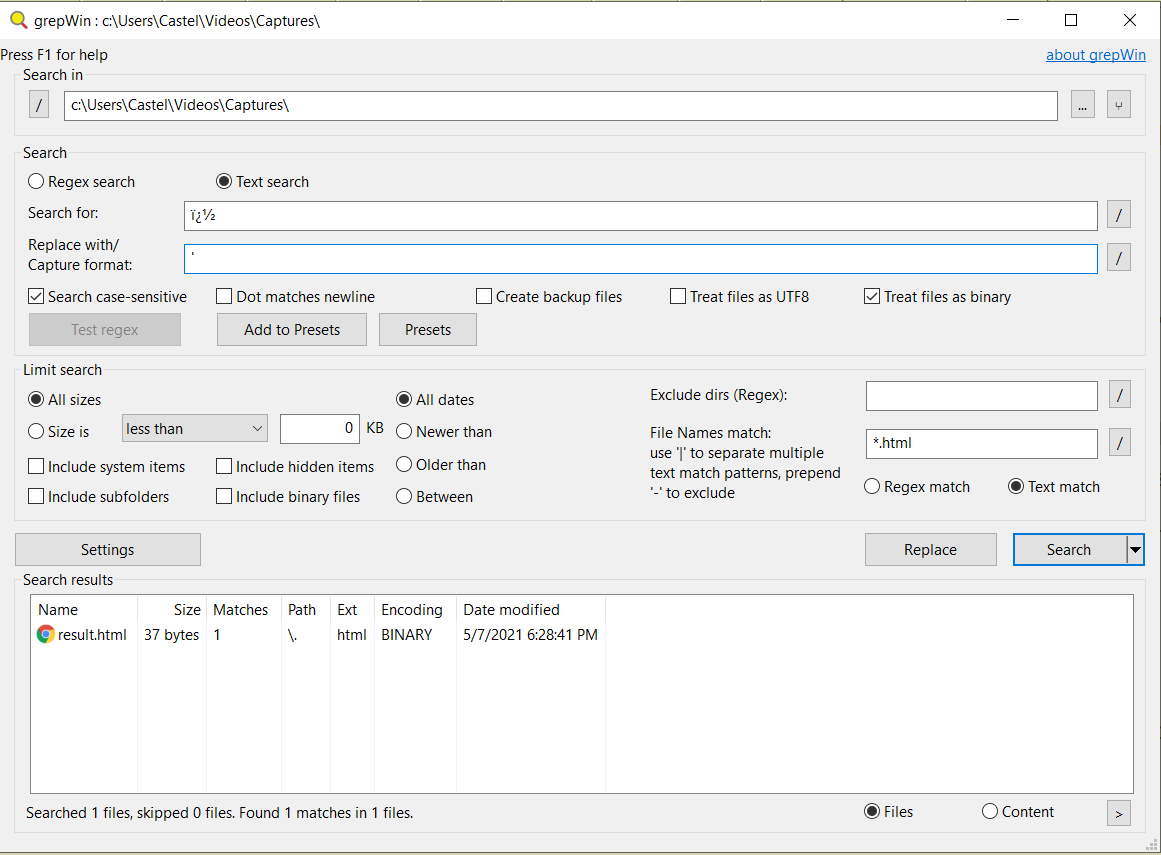This screenshot has height=855, width=1161.
Task: Start the Search button
Action: pyautogui.click(x=1069, y=549)
